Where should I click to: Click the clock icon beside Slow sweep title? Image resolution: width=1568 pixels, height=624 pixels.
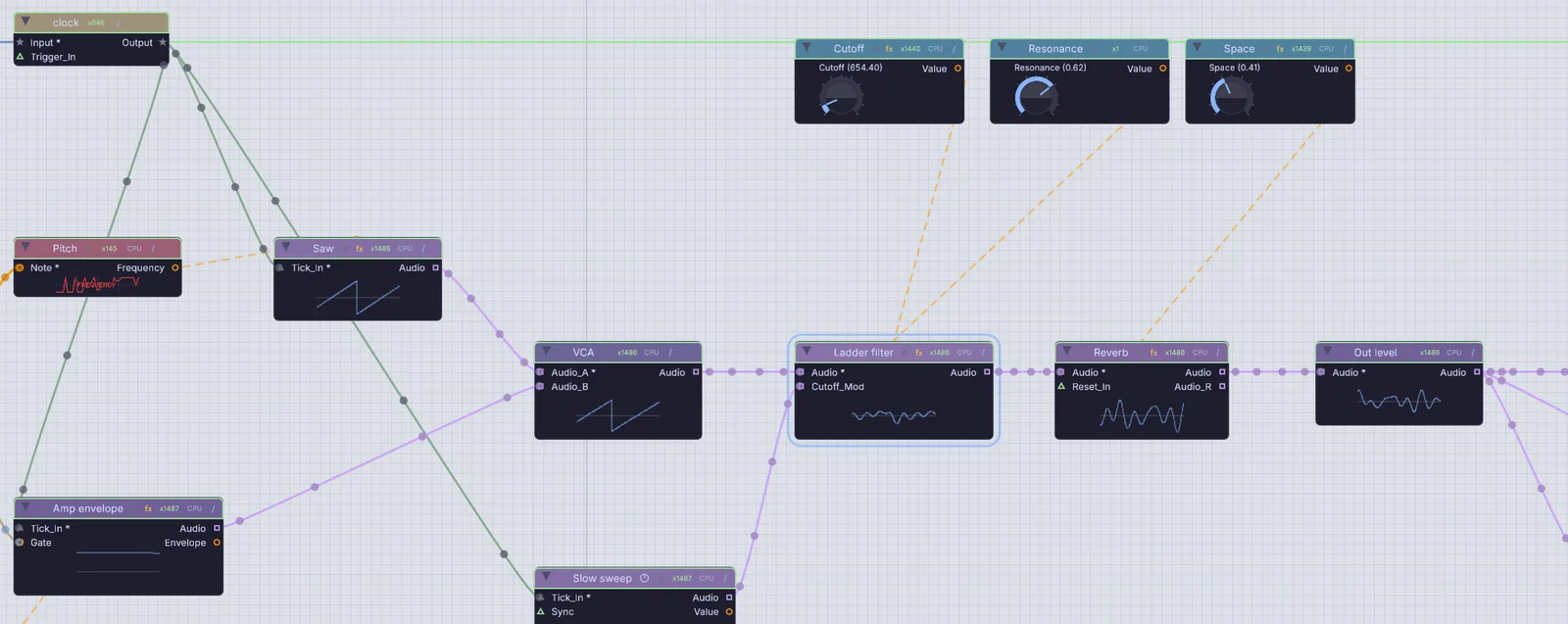click(x=645, y=578)
